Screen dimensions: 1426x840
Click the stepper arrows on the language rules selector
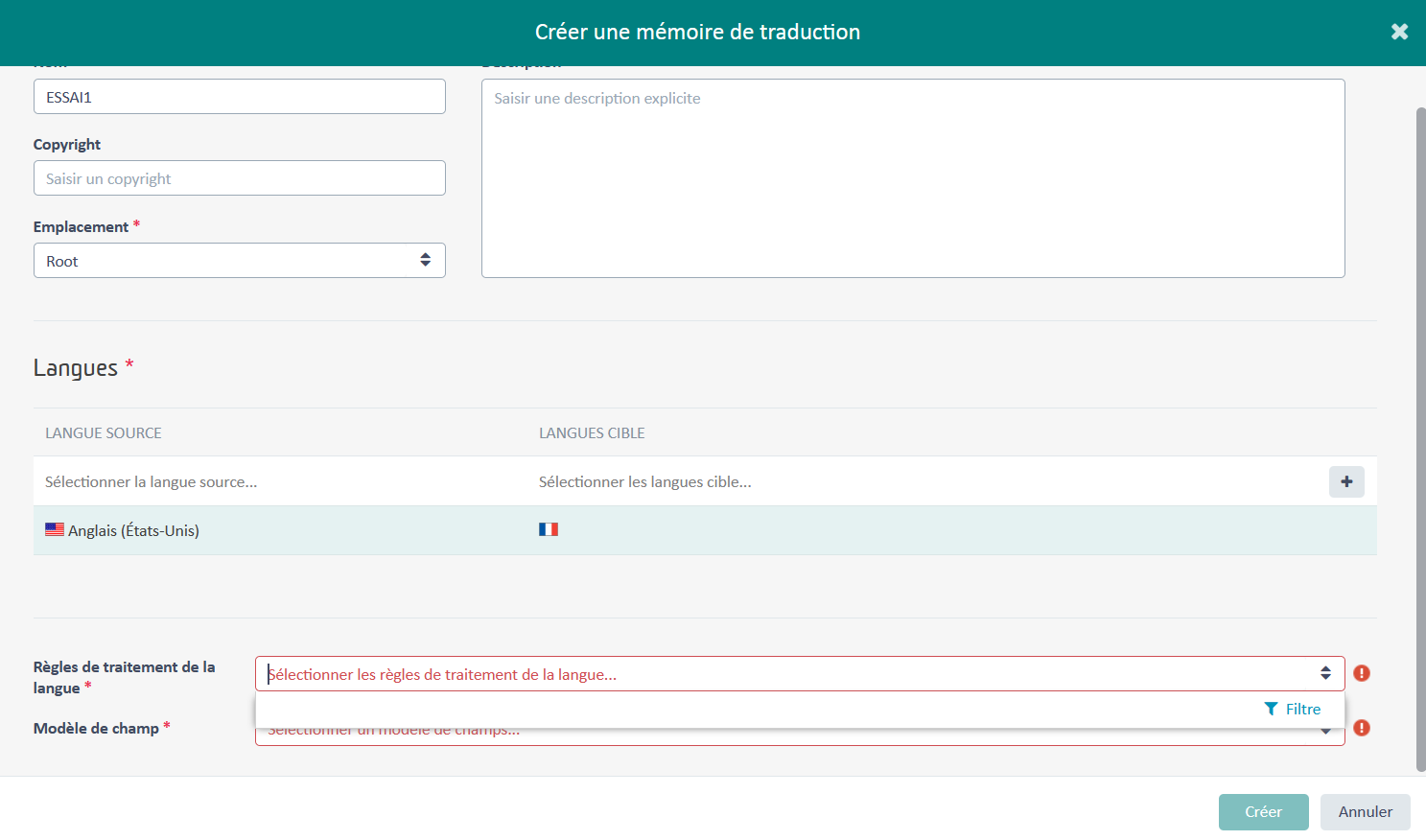(1327, 673)
